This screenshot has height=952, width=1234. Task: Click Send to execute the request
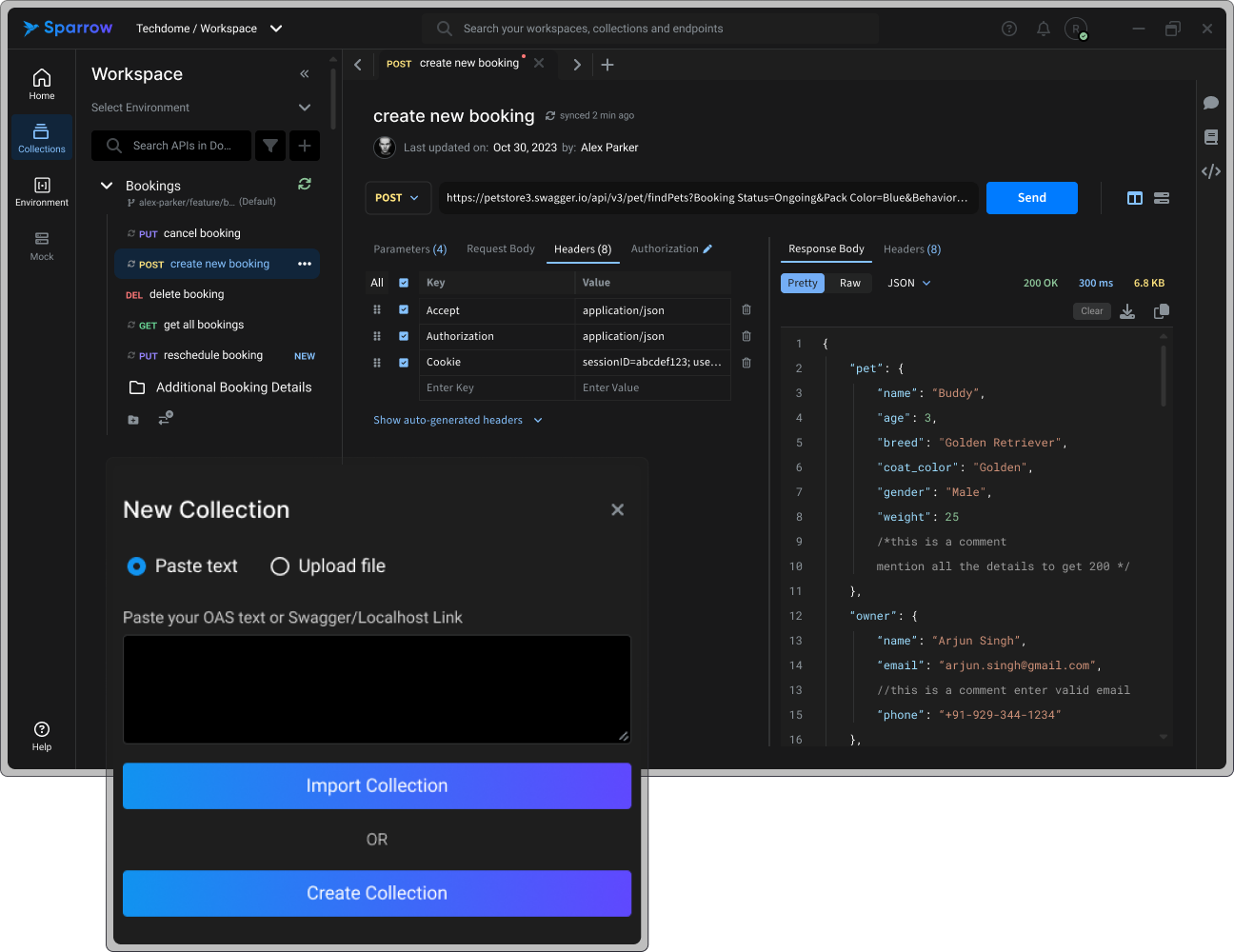tap(1031, 198)
